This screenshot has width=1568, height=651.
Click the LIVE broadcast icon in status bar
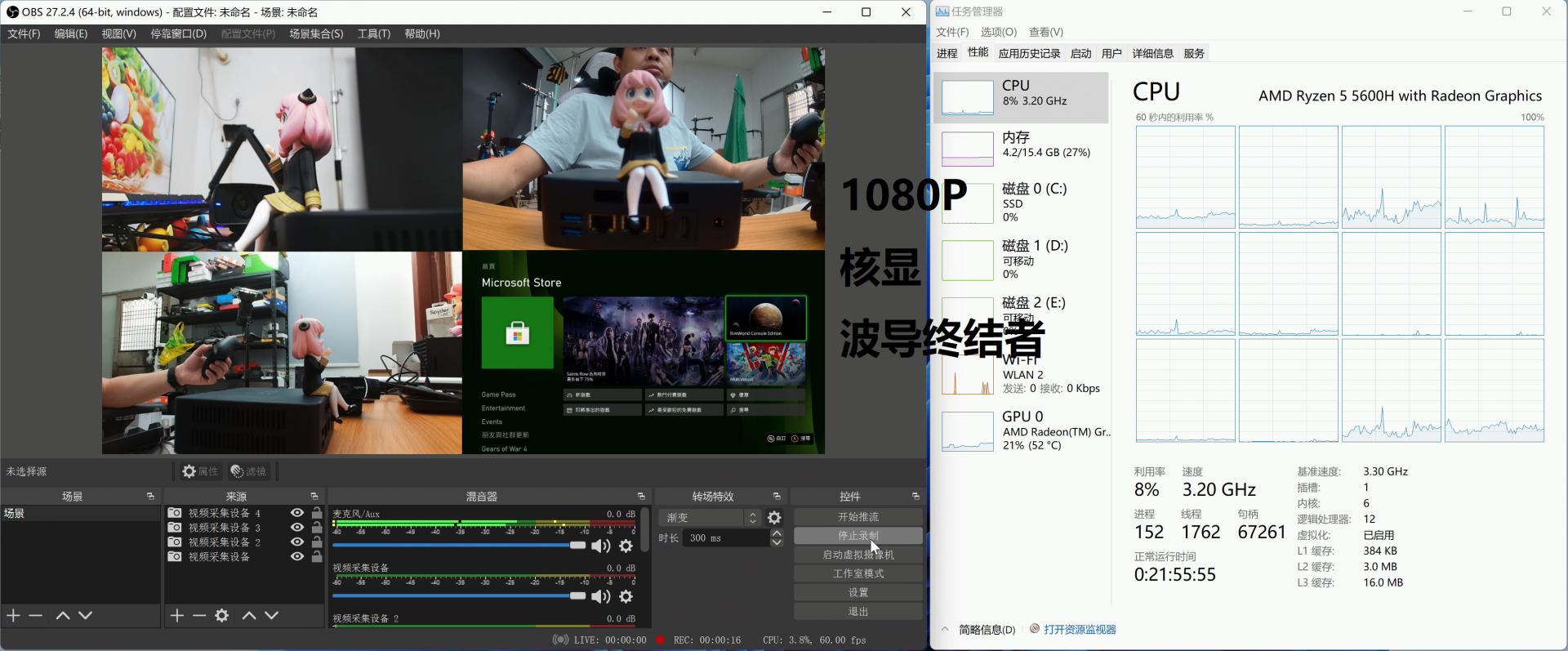pos(560,640)
